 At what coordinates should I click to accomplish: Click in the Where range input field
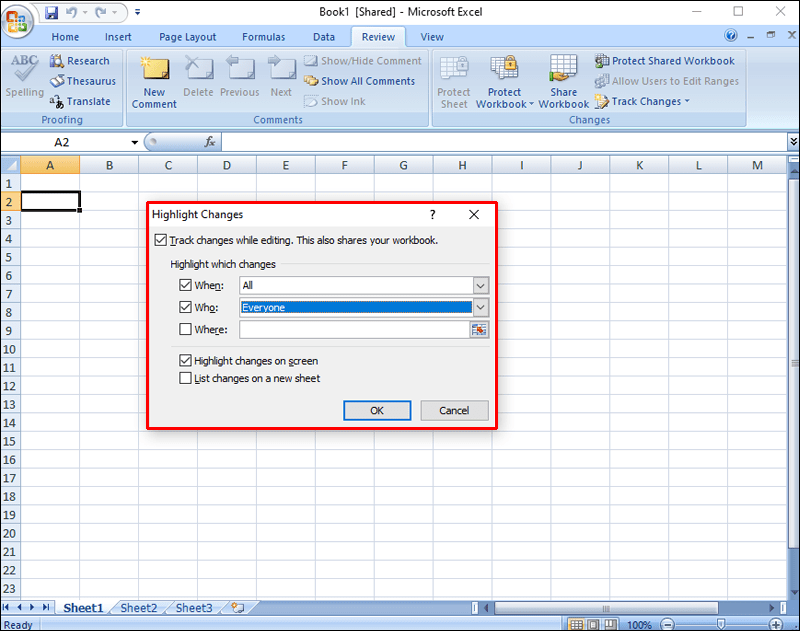point(354,330)
